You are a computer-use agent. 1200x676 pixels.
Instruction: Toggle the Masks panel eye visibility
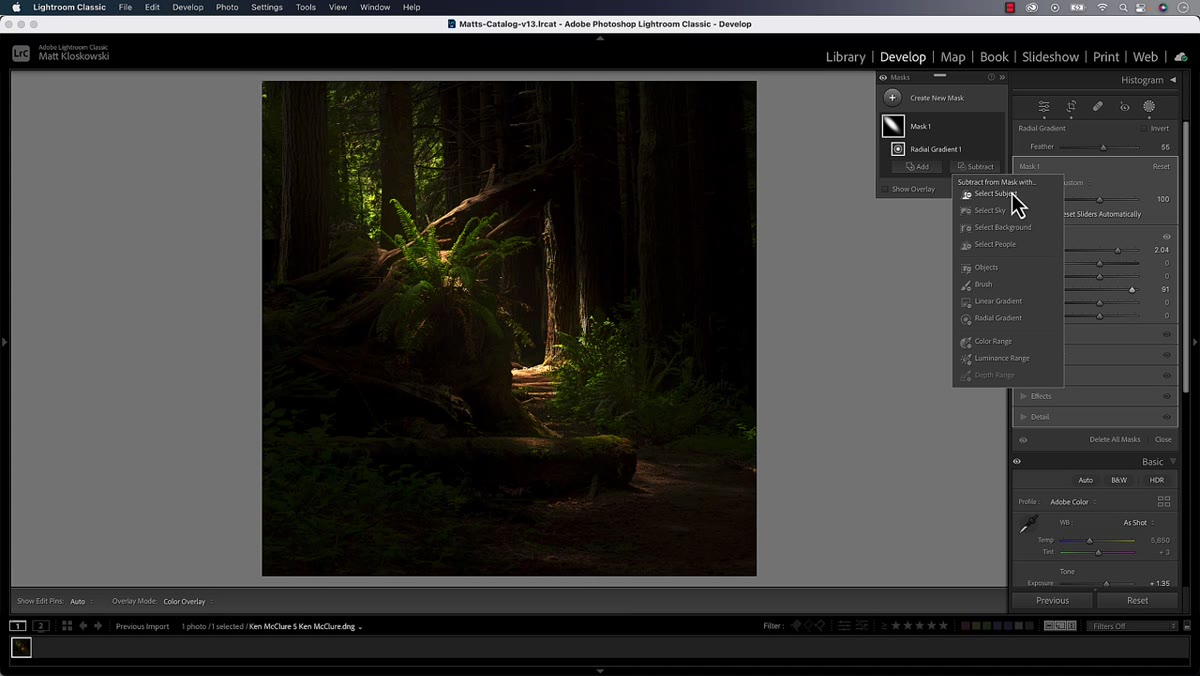pyautogui.click(x=883, y=77)
